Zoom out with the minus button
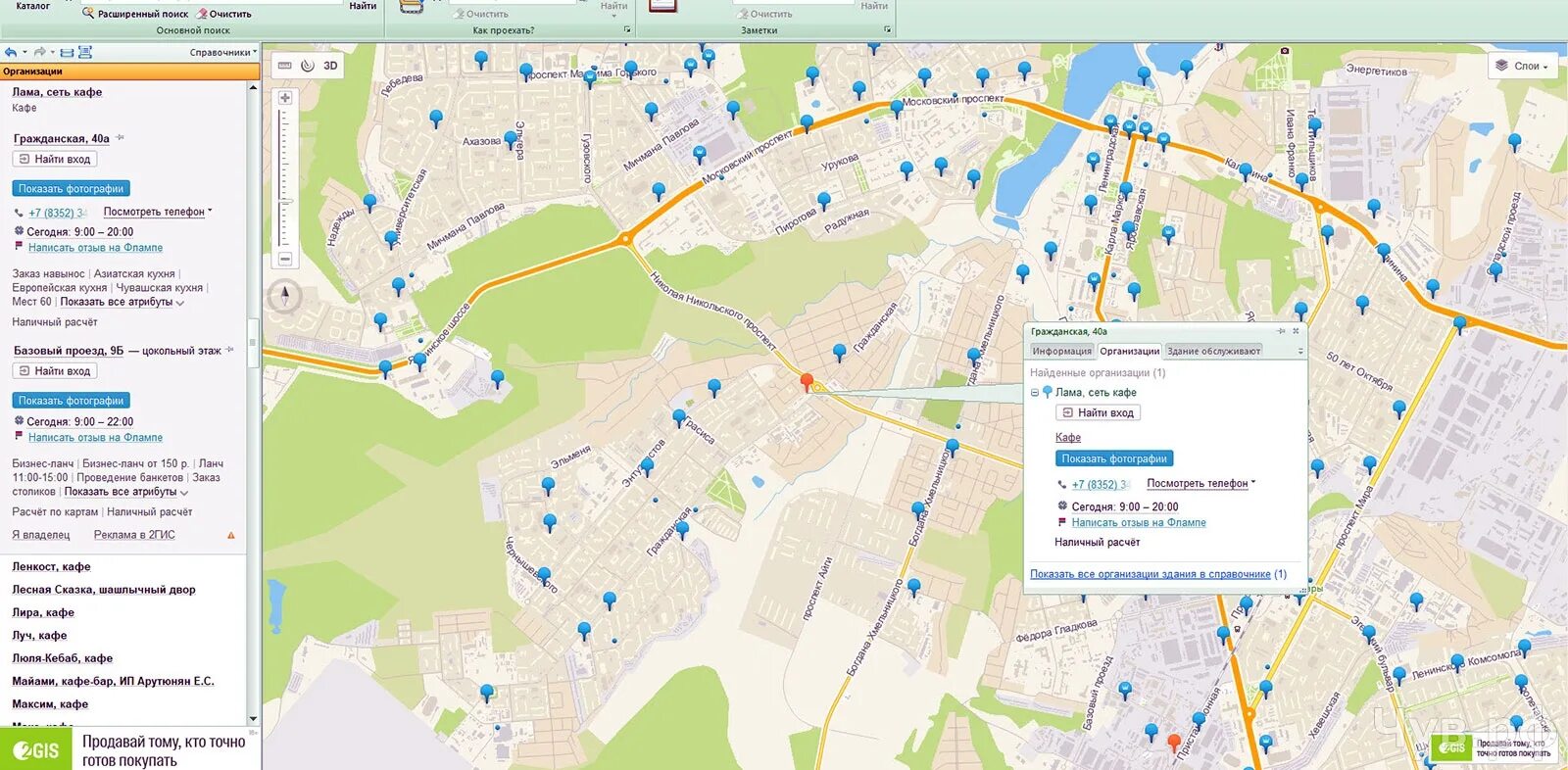1568x770 pixels. click(285, 259)
